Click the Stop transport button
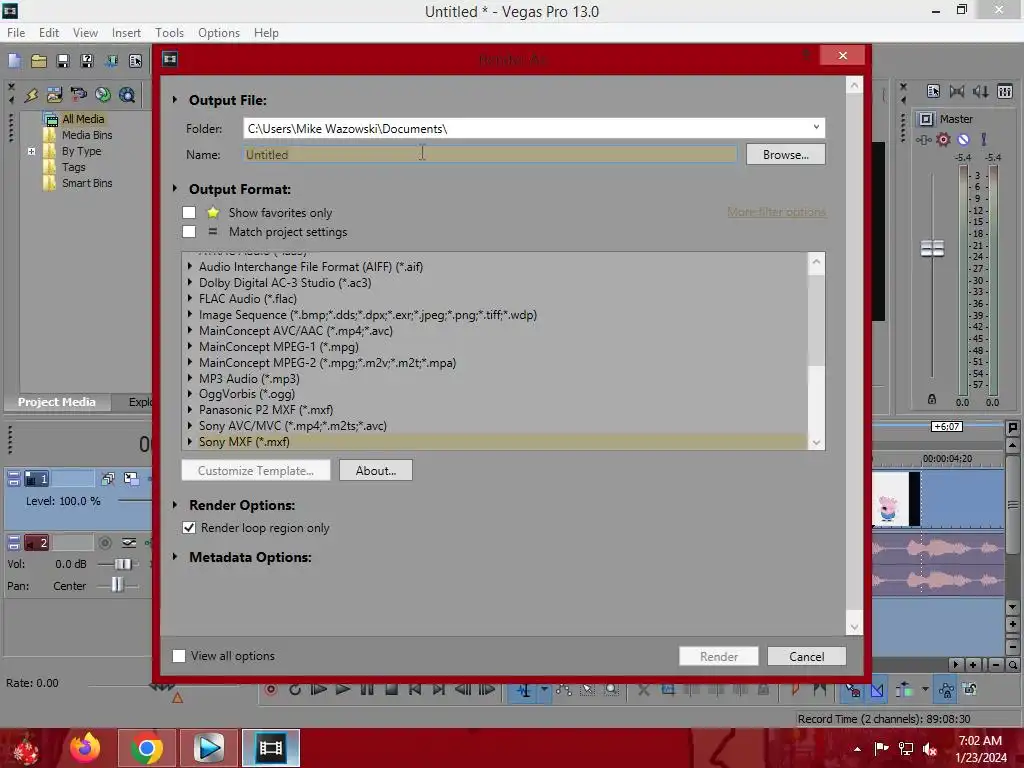1024x768 pixels. point(391,690)
